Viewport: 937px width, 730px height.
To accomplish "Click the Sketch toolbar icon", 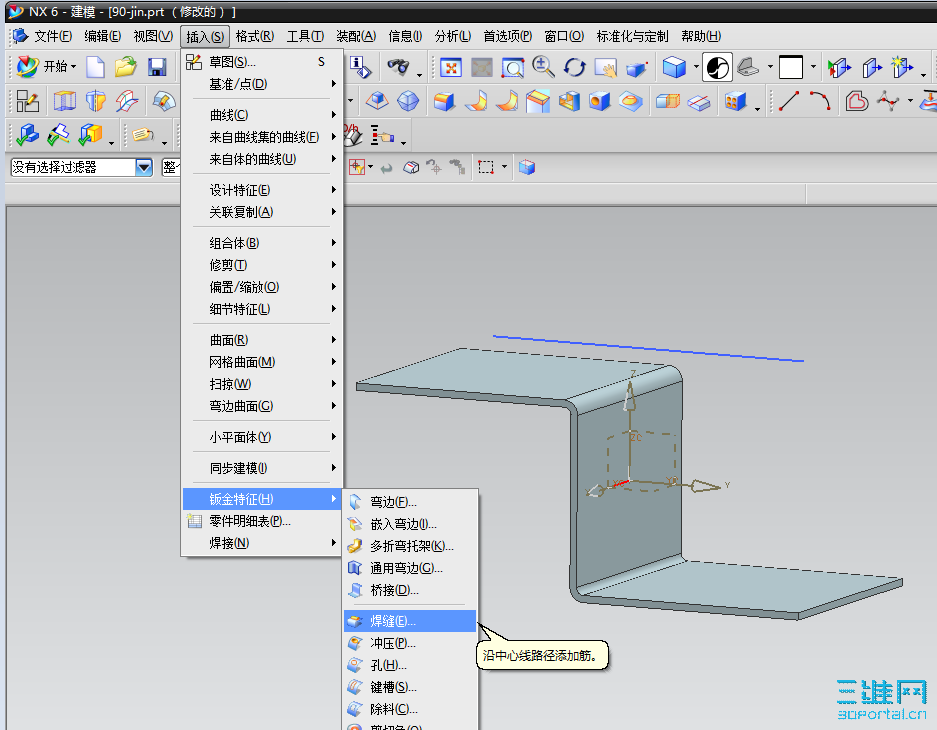I will tap(27, 102).
